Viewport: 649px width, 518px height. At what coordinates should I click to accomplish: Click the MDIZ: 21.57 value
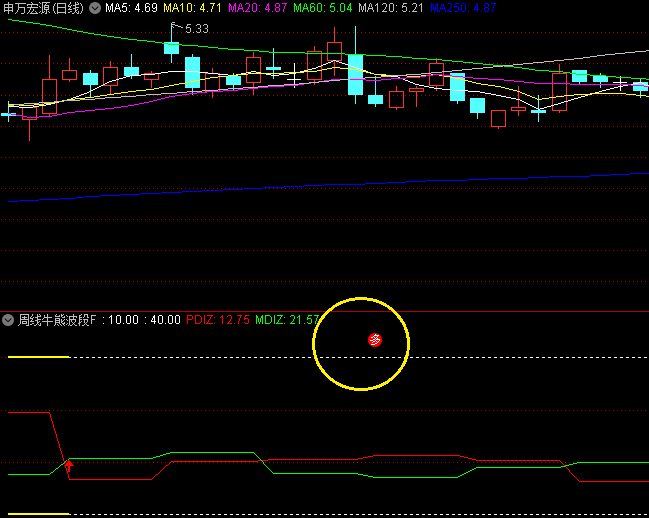pos(287,320)
